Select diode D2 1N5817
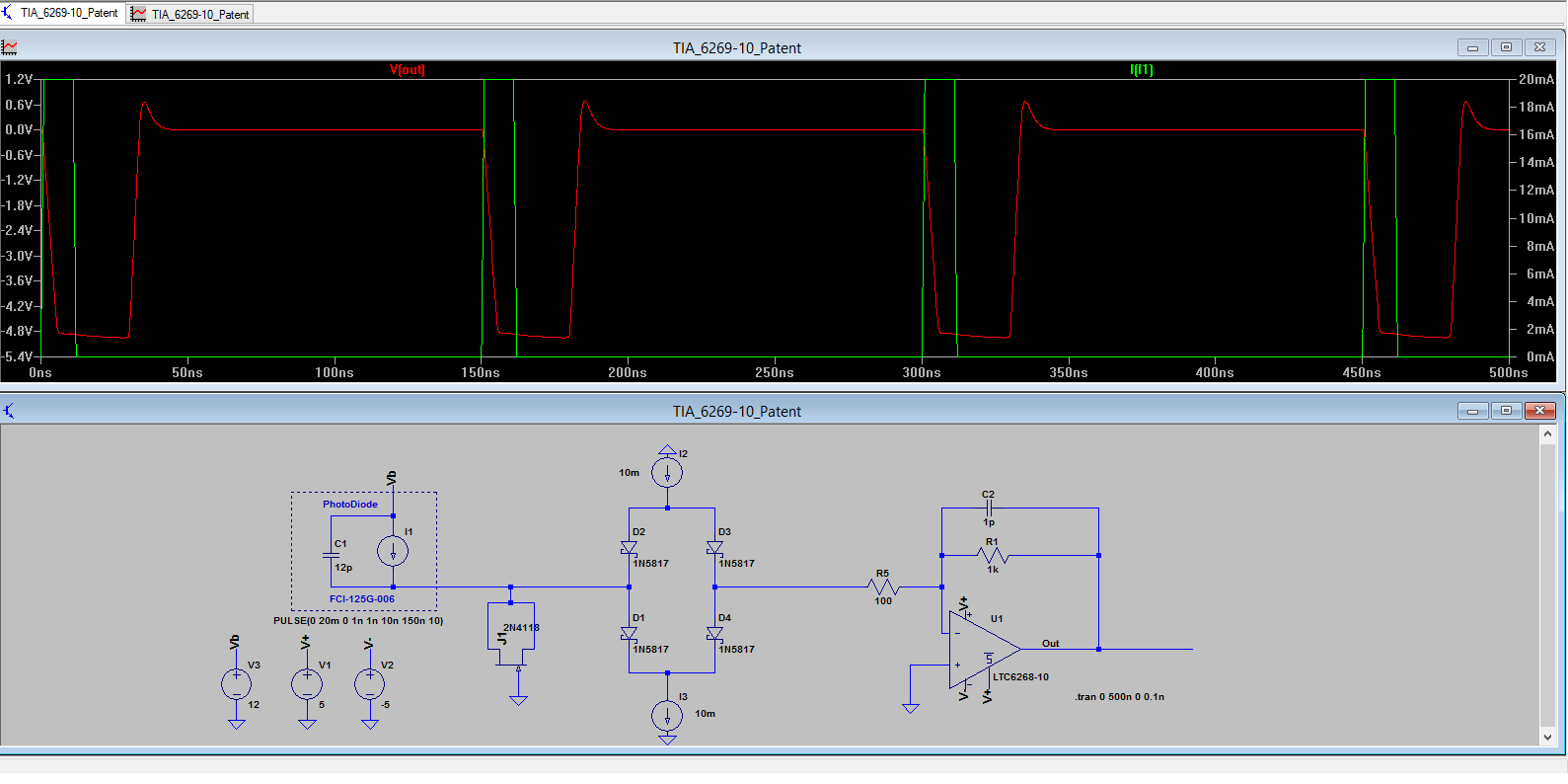This screenshot has height=784, width=1568. click(x=629, y=548)
